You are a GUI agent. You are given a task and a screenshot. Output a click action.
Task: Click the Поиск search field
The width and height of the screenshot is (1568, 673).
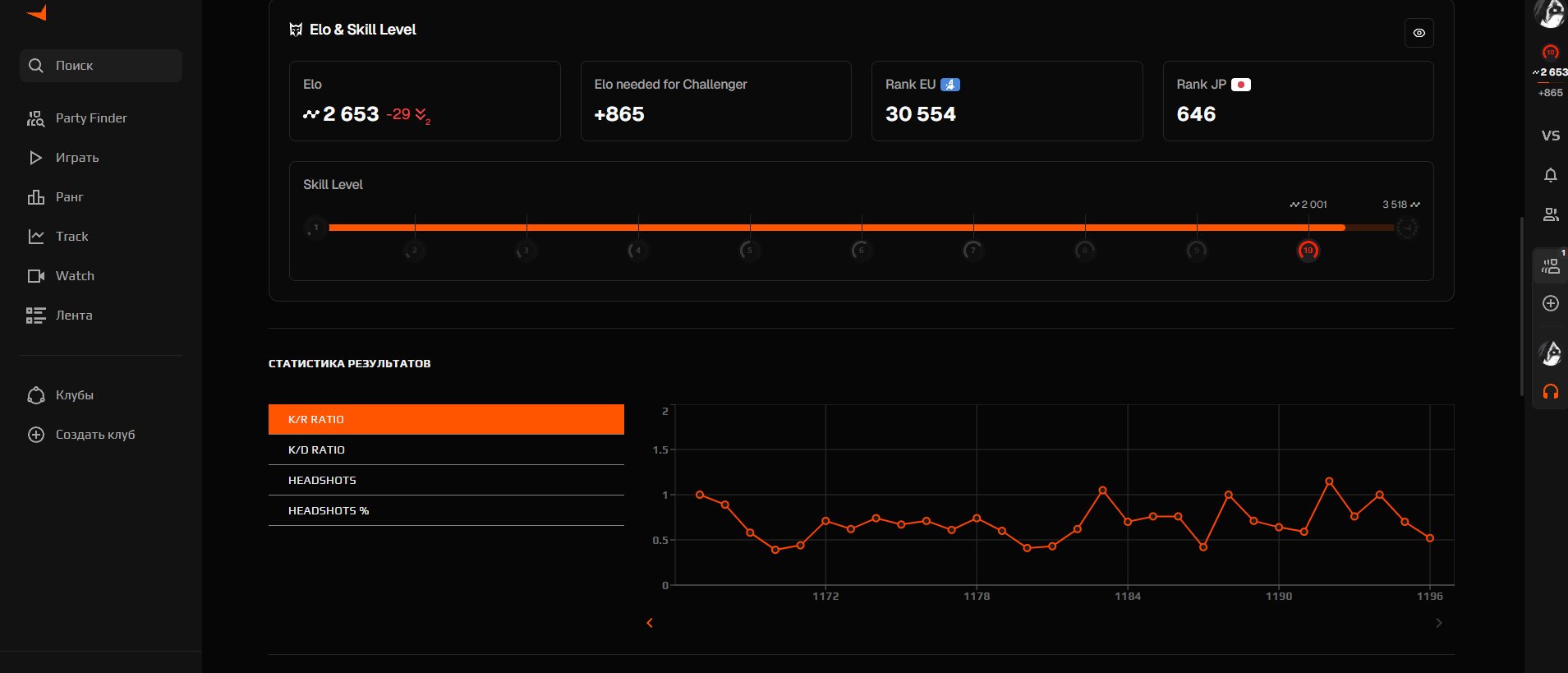[101, 66]
